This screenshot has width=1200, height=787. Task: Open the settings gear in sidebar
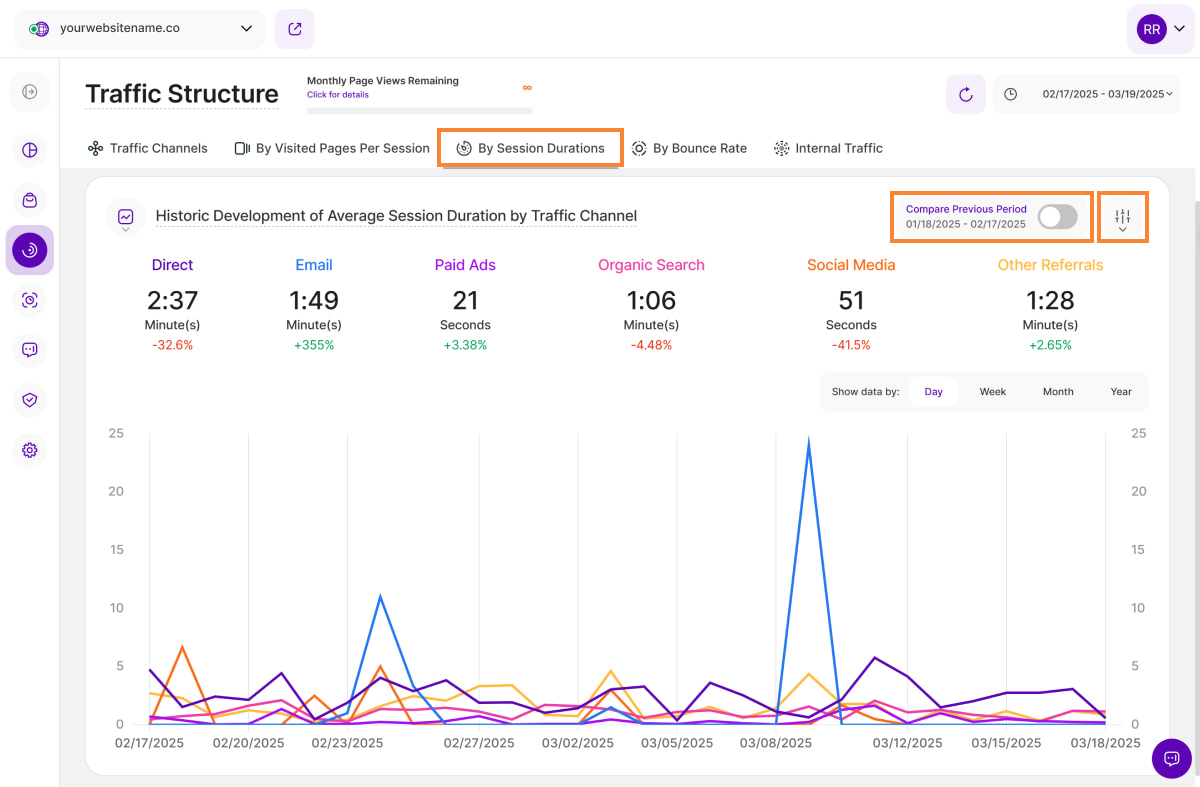[30, 450]
